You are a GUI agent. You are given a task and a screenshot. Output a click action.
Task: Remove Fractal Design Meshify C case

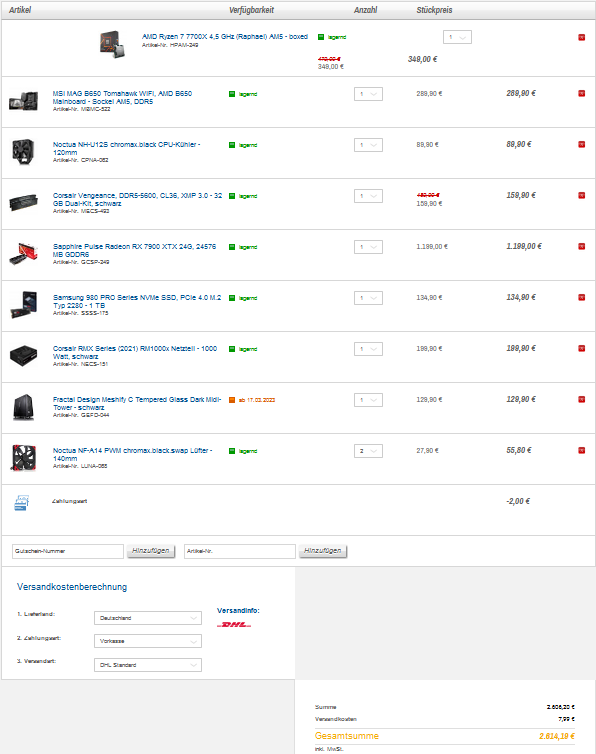pos(581,399)
